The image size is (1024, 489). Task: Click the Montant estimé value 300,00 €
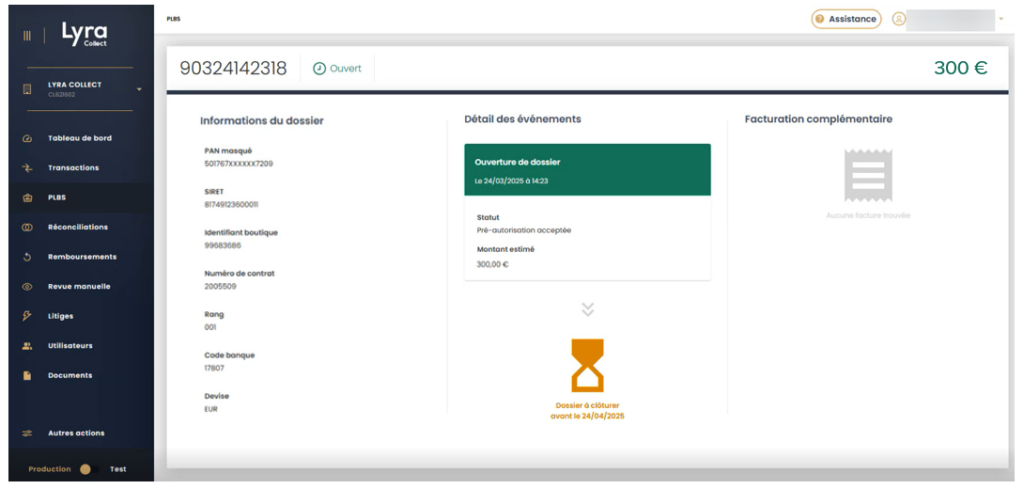[x=492, y=264]
